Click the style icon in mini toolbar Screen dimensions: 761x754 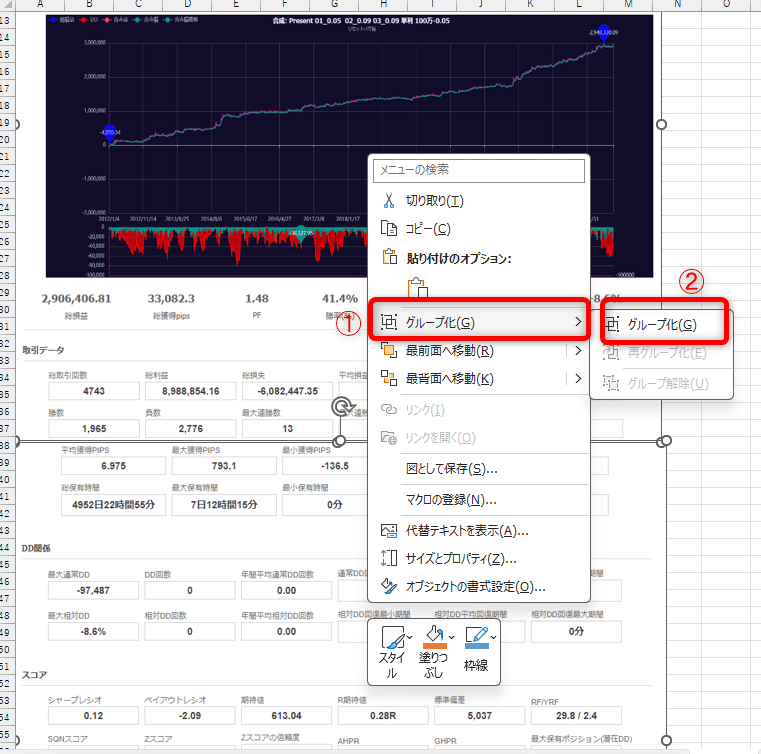[393, 637]
